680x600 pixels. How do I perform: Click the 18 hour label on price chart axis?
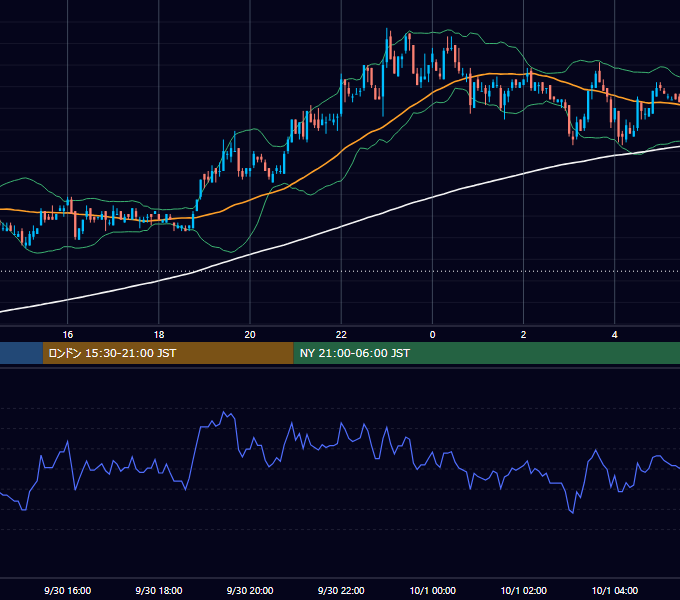[159, 335]
